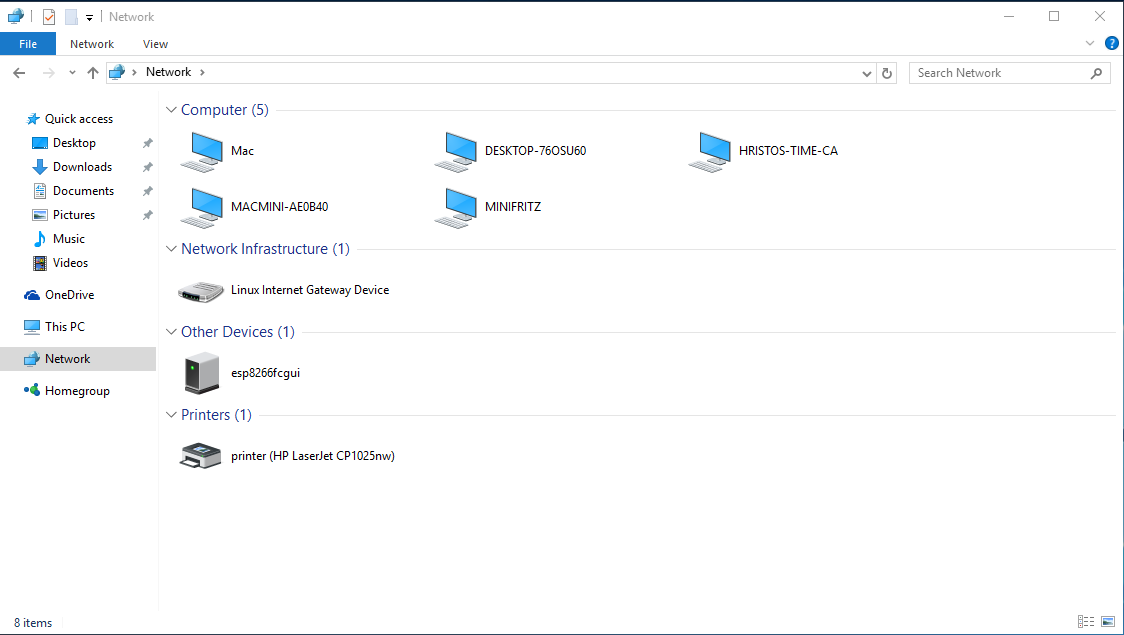Open the address bar history dropdown

(867, 73)
